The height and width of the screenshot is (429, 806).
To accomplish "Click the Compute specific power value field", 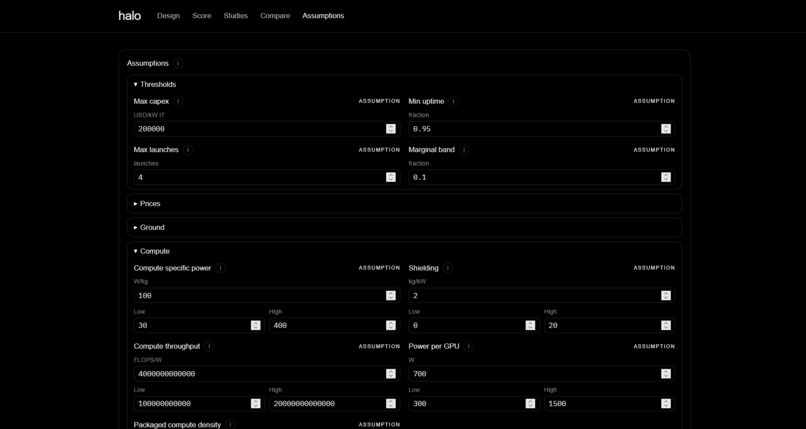I will click(267, 295).
